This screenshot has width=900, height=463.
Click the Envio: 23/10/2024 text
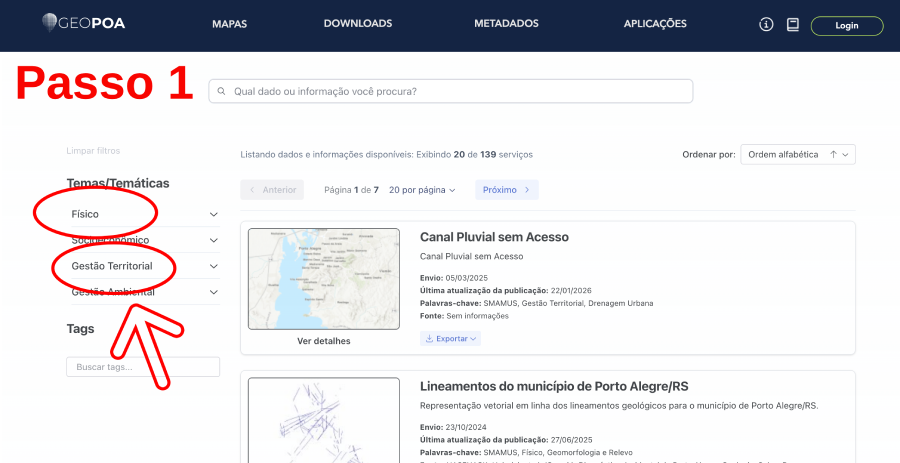[x=454, y=427]
